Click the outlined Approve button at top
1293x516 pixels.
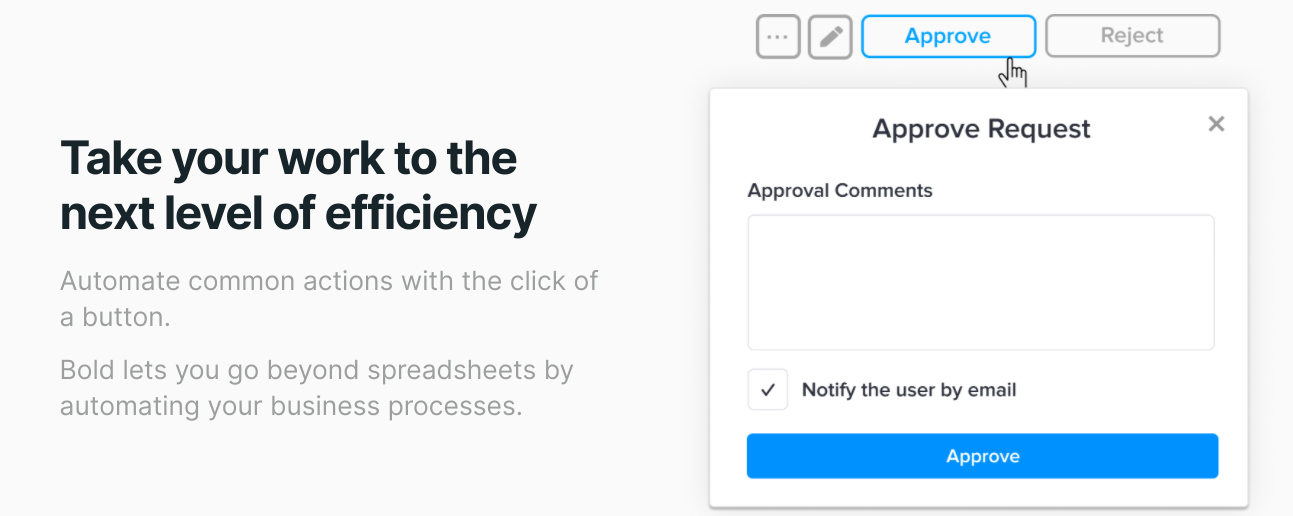[948, 36]
